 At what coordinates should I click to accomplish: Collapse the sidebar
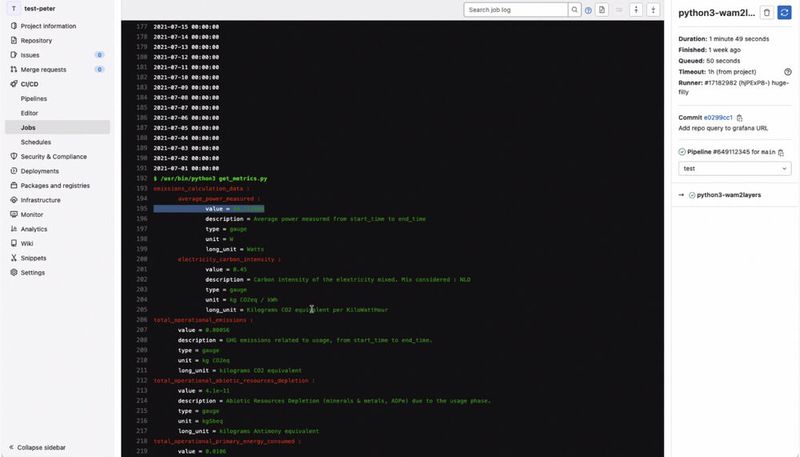(40, 447)
